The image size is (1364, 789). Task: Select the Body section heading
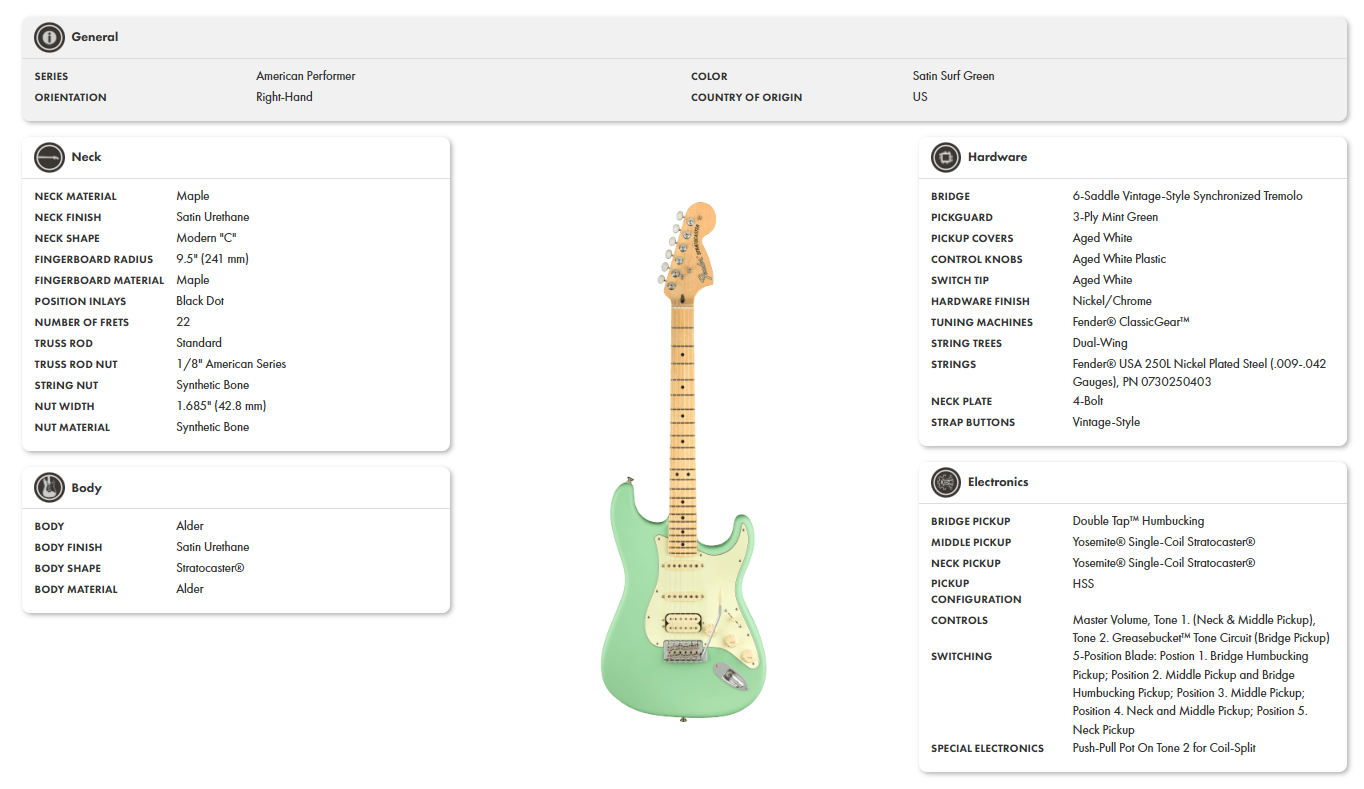tap(86, 488)
